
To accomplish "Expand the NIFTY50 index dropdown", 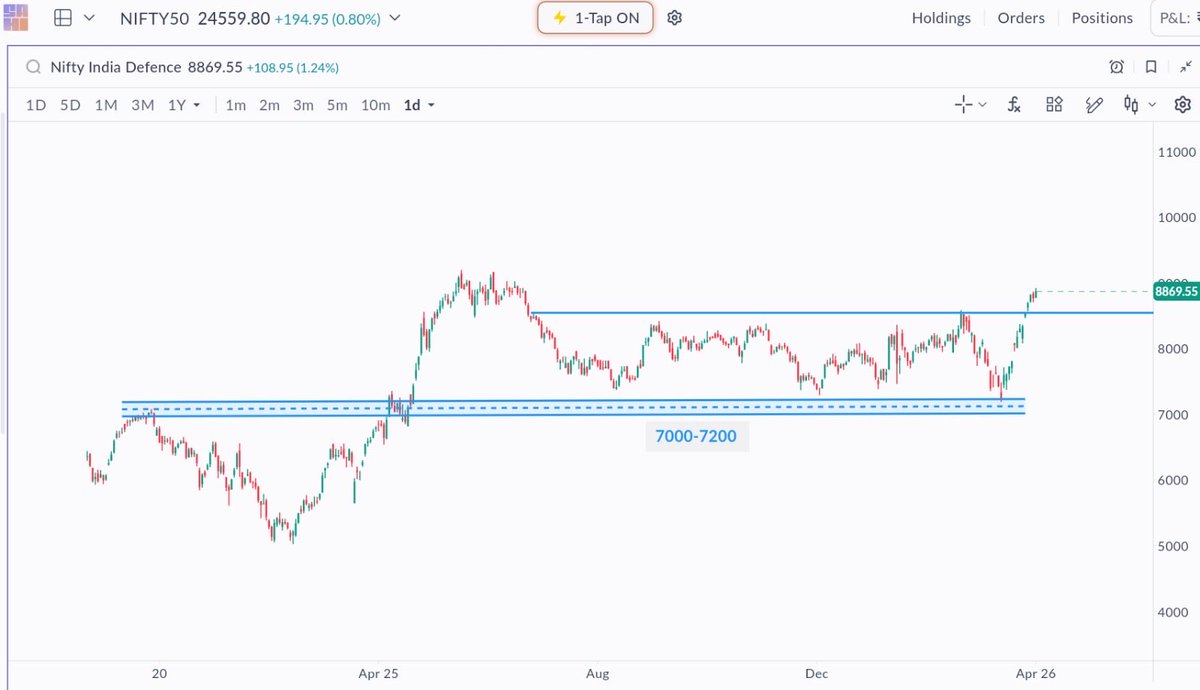I will pos(394,17).
